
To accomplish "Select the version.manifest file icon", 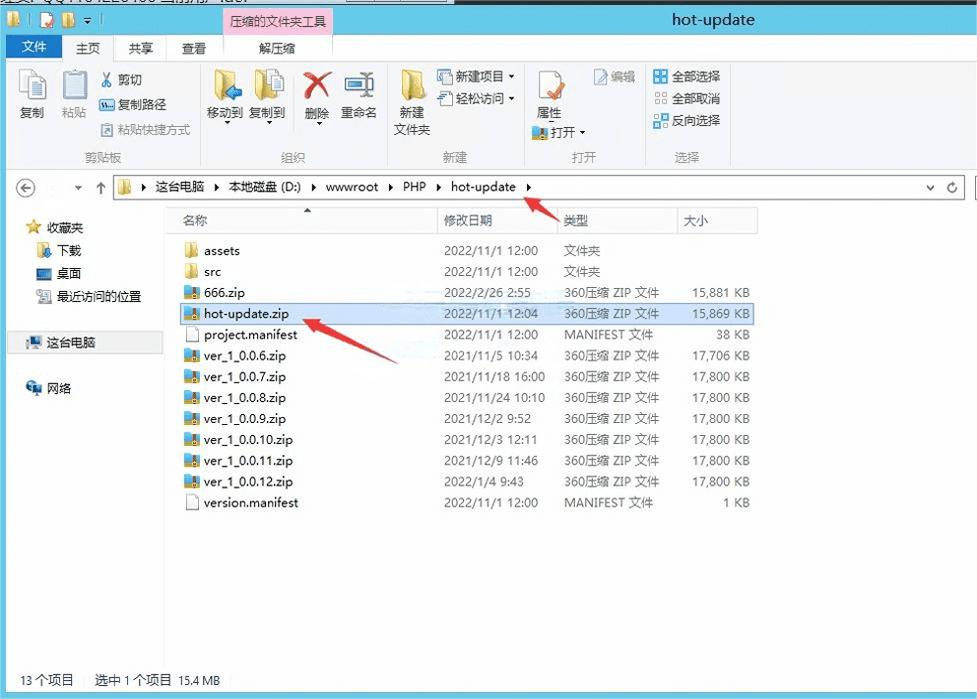I will coord(192,502).
